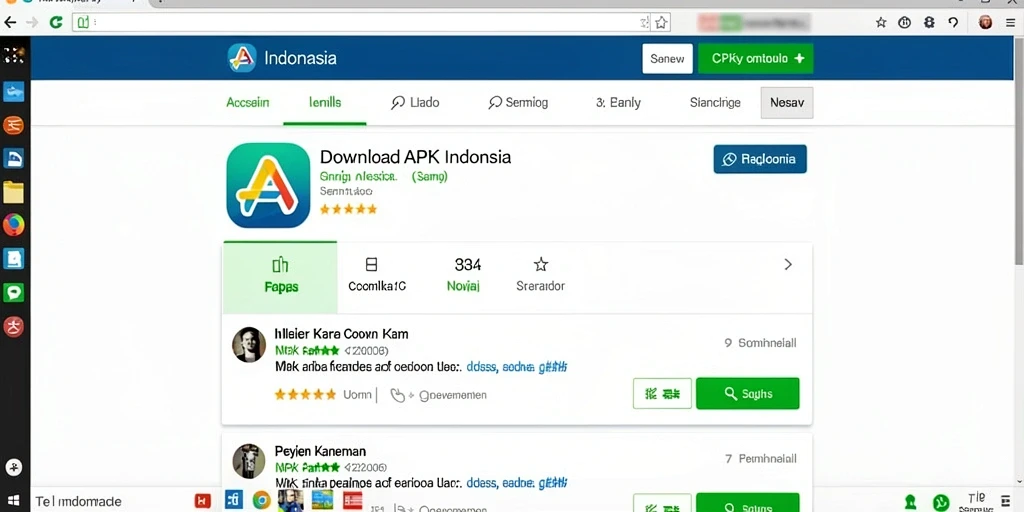Click the blue Raqloonia button
The image size is (1024, 512).
(x=760, y=159)
